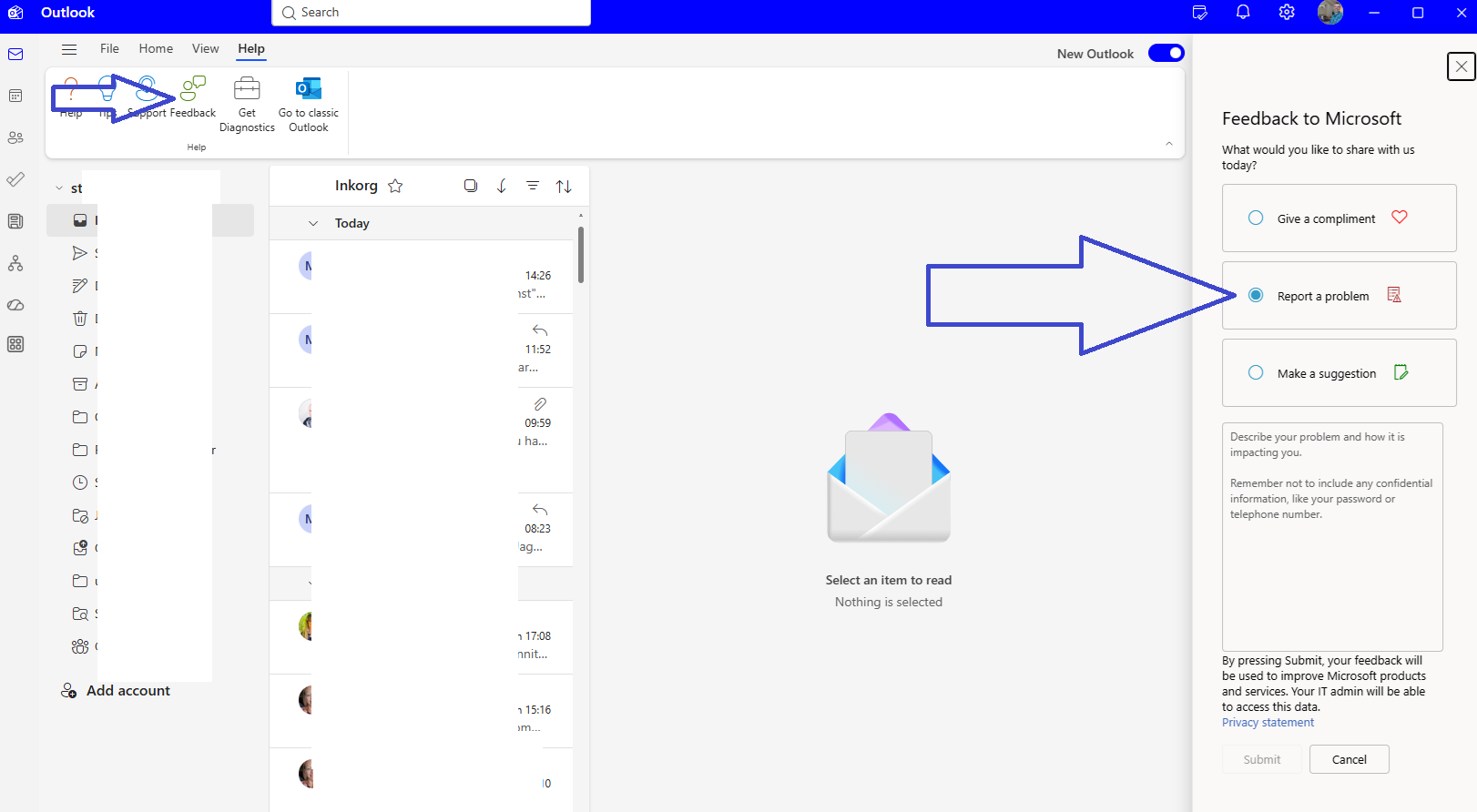Viewport: 1477px width, 812px height.
Task: Open the OneDrive cloud icon in left rail
Action: [x=15, y=305]
